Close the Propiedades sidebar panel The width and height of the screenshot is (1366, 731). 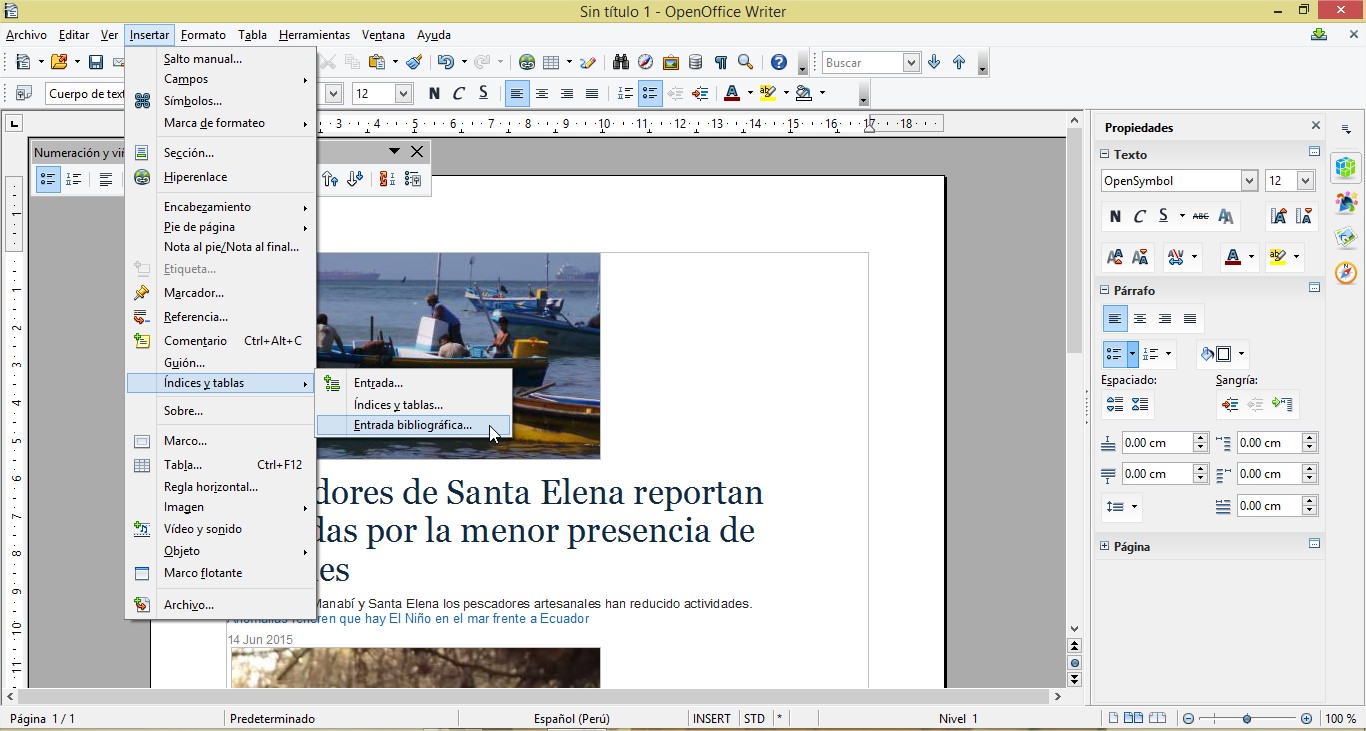(1316, 126)
